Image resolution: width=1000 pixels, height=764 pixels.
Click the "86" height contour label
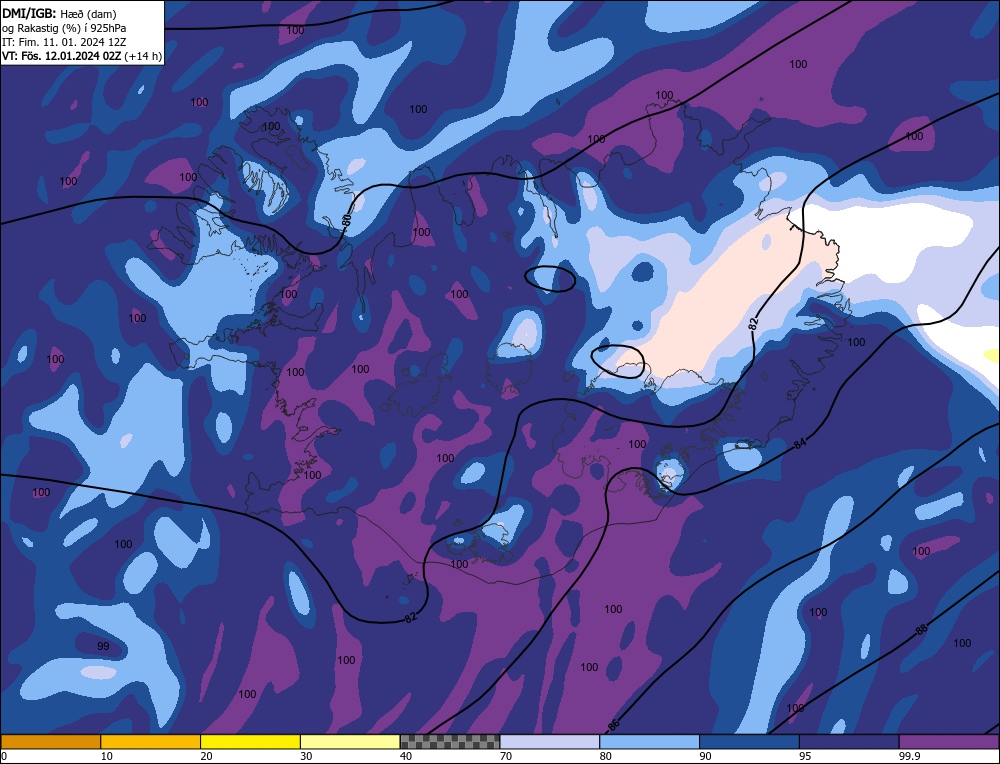(x=613, y=725)
